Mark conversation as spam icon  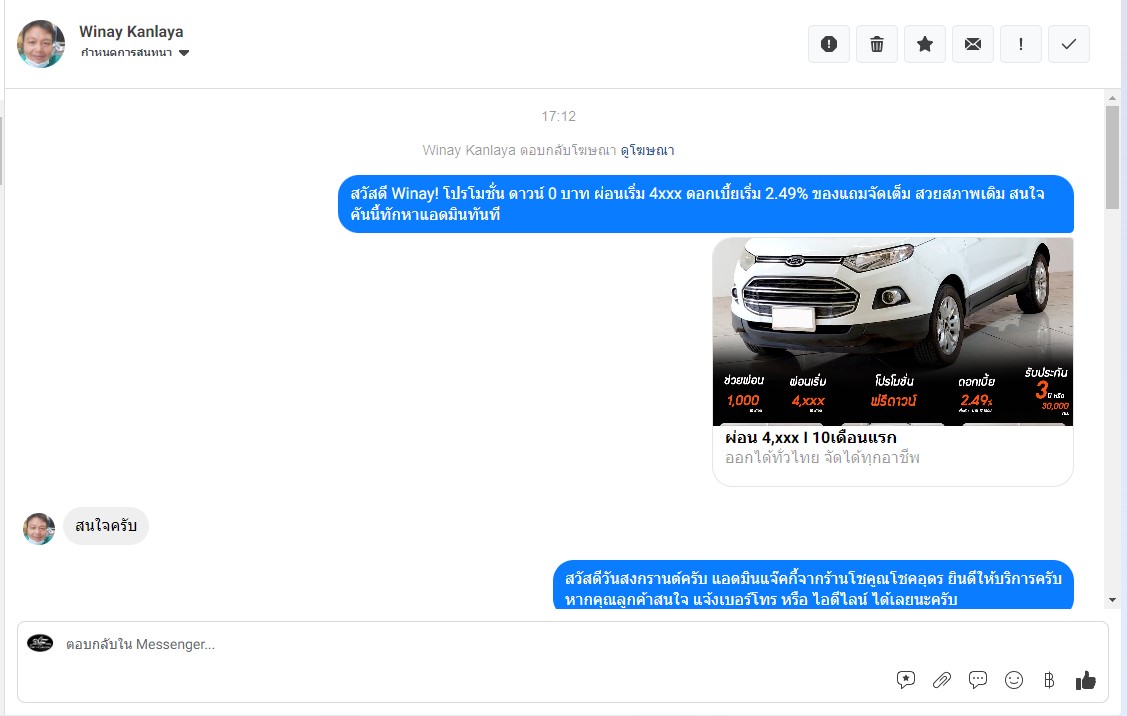point(829,44)
